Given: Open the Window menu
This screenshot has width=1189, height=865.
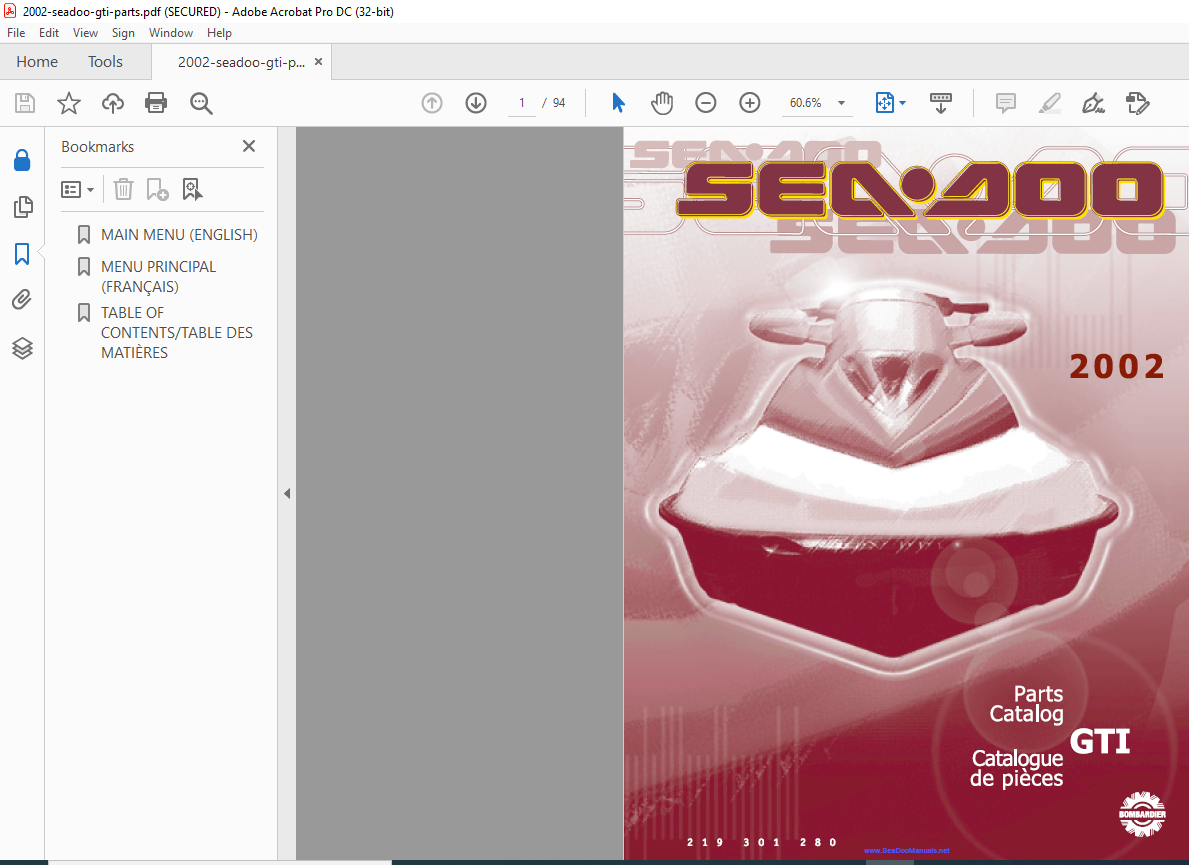Looking at the screenshot, I should pos(171,33).
